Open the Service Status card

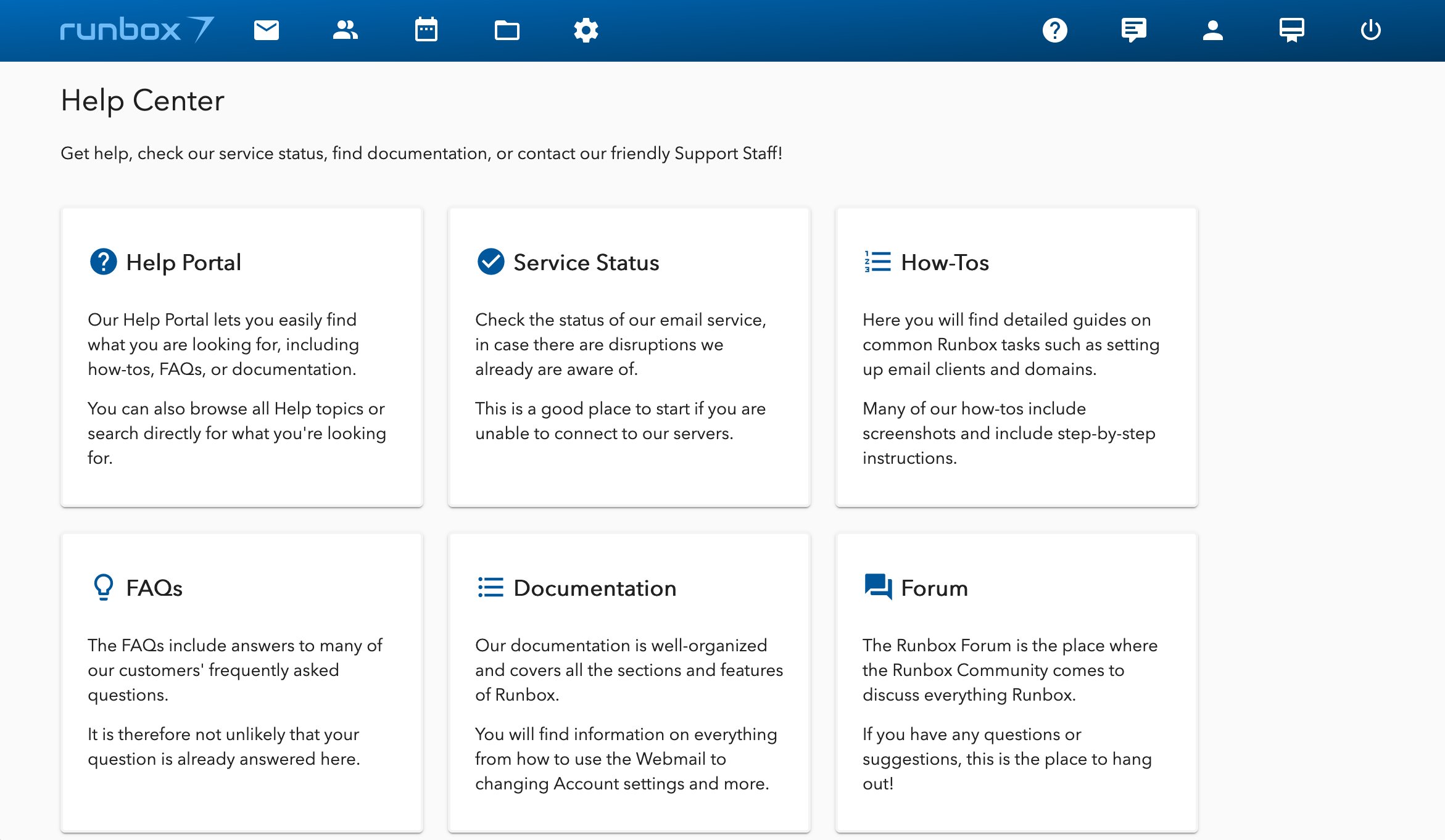[x=629, y=358]
